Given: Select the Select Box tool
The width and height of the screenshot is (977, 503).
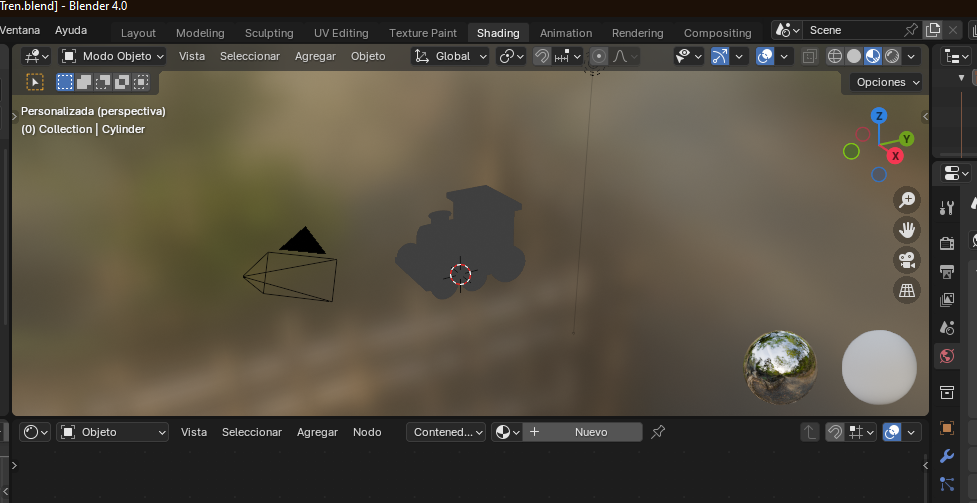Looking at the screenshot, I should click(x=35, y=82).
